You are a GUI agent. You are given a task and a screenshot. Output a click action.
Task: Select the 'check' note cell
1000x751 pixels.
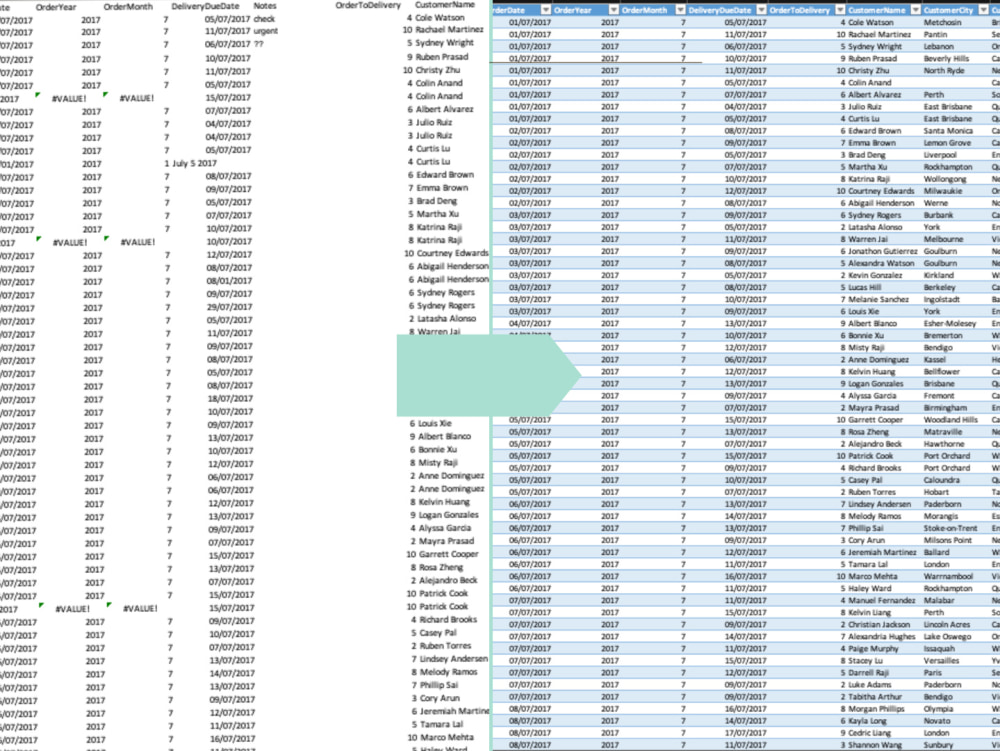click(x=264, y=18)
